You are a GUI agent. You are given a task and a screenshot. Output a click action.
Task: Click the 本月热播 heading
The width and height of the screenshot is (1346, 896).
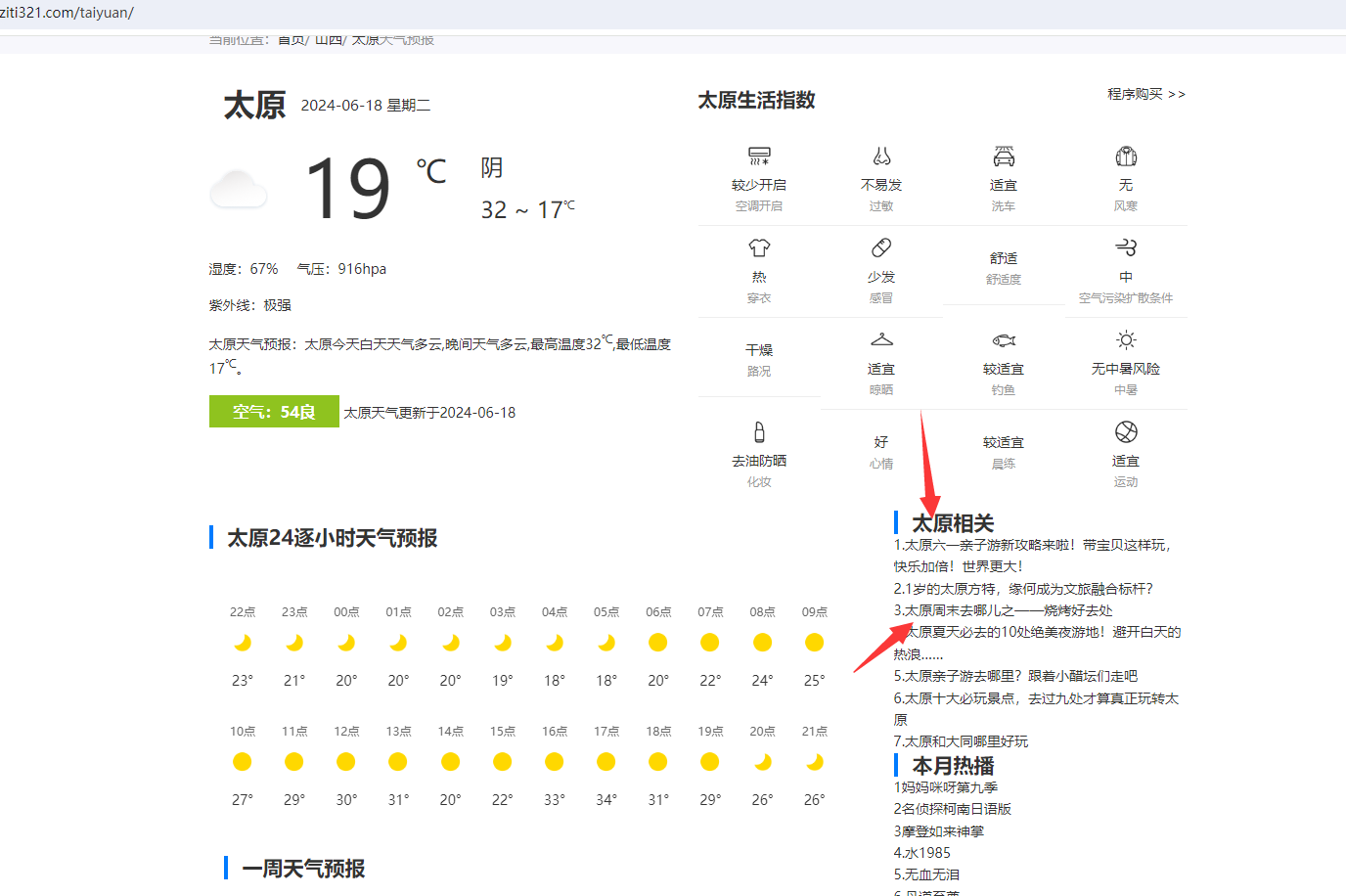click(954, 766)
